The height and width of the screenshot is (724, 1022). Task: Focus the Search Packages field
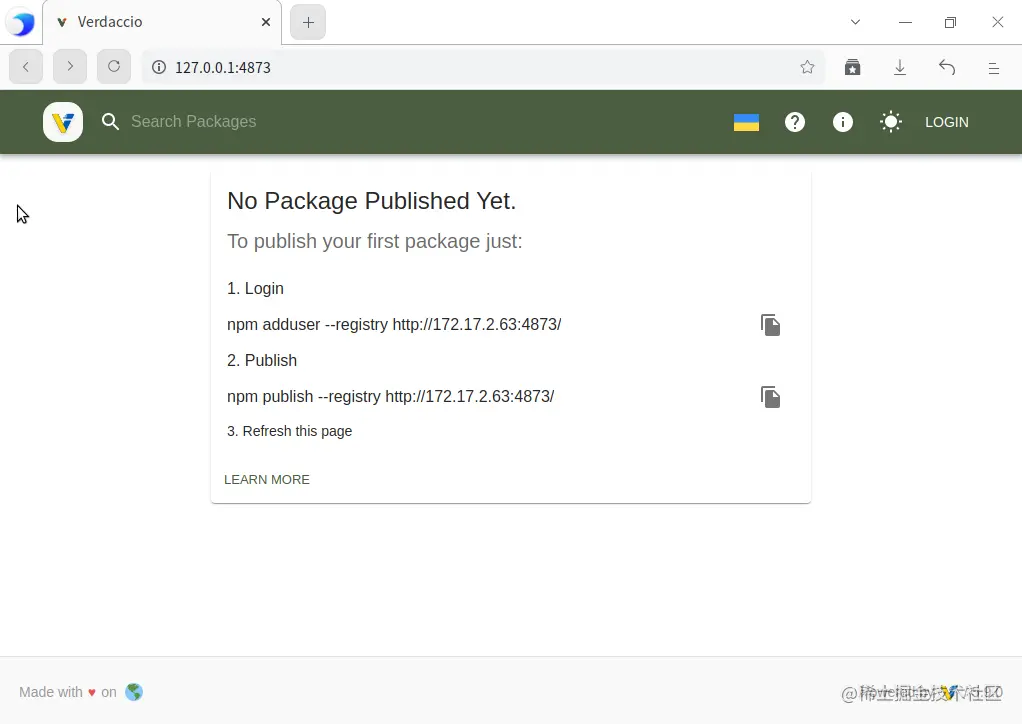click(194, 122)
